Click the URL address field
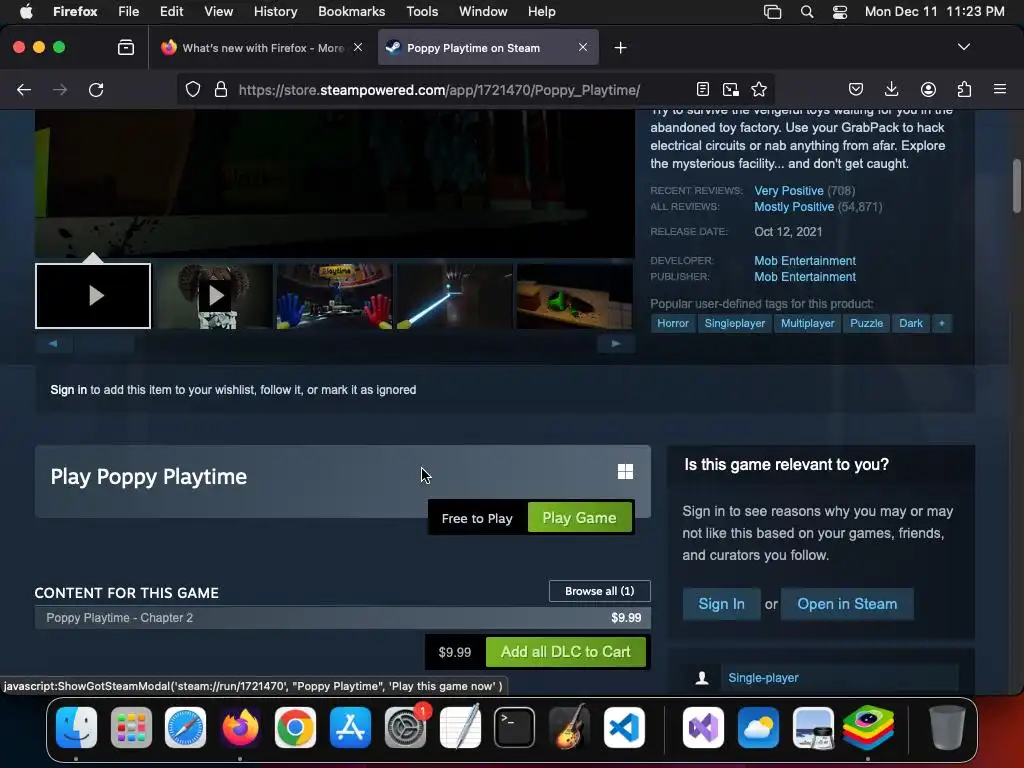This screenshot has height=768, width=1024. point(439,89)
